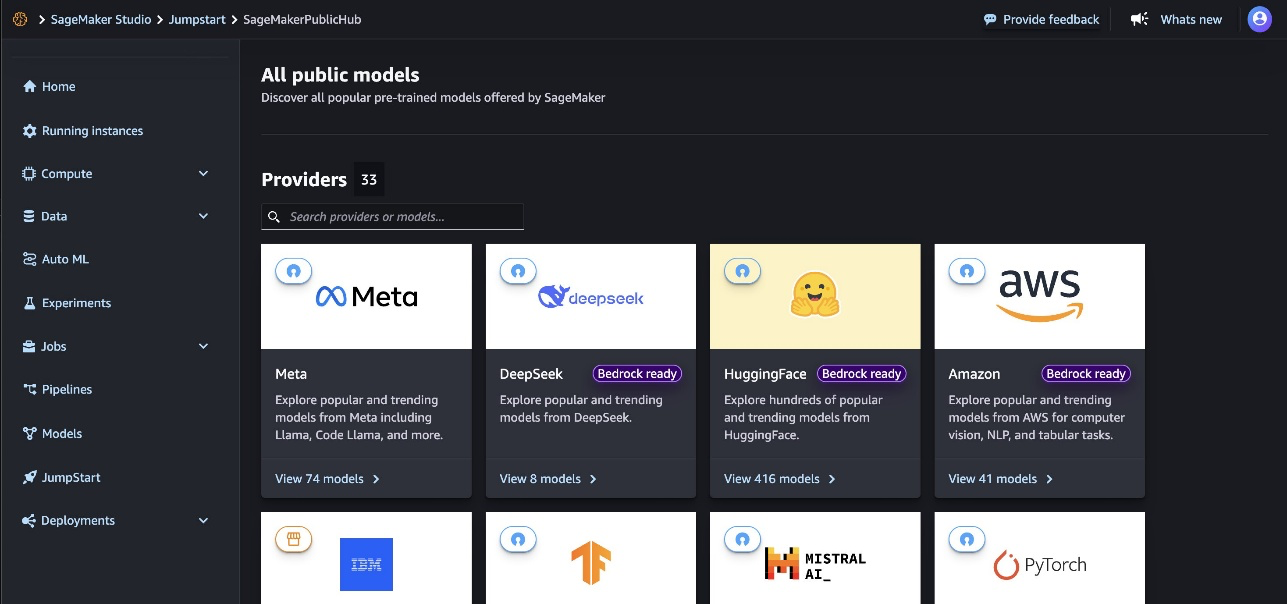
Task: Expand the Compute section chevron
Action: [204, 174]
